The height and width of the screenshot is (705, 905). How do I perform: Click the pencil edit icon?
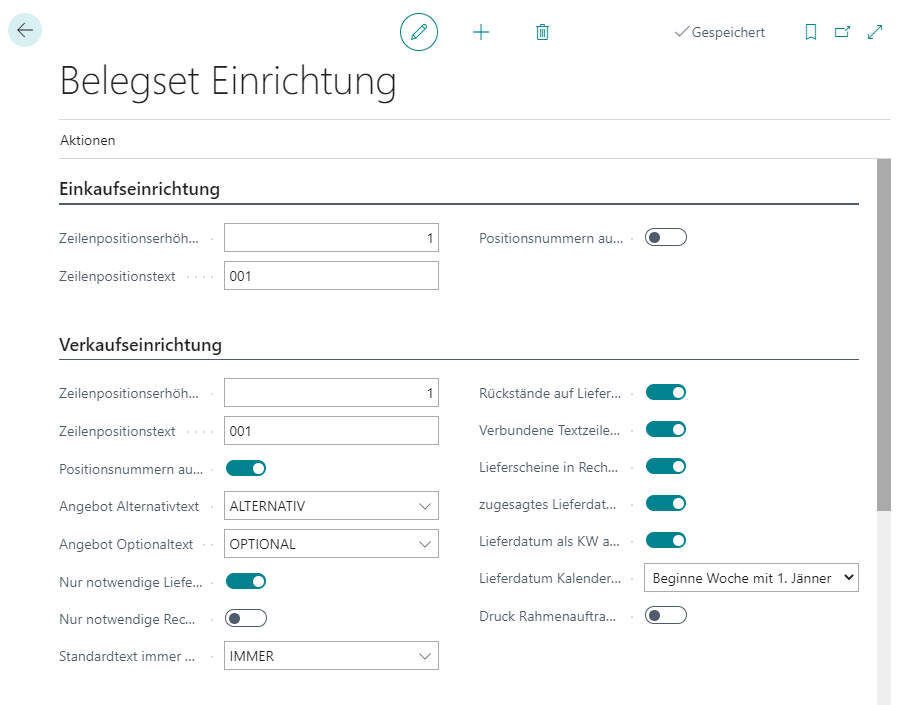pyautogui.click(x=419, y=32)
